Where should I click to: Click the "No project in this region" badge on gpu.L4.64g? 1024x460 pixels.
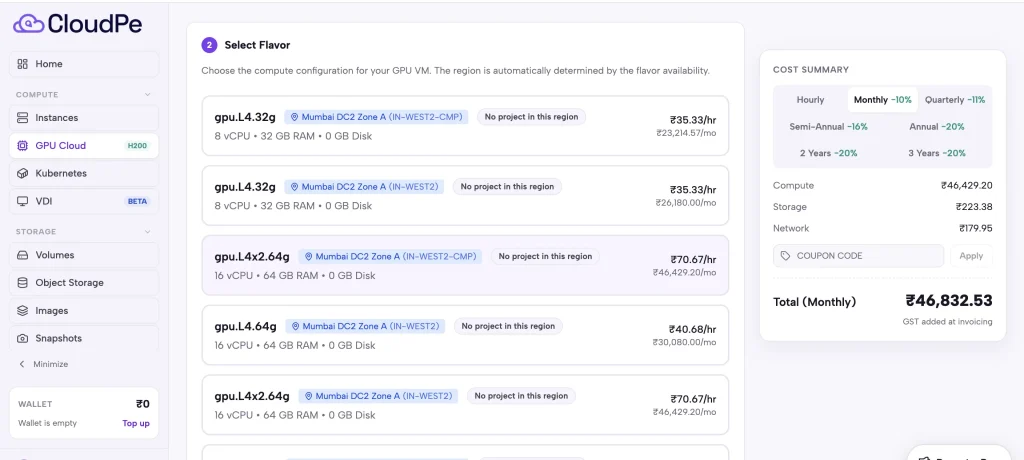[x=508, y=326]
